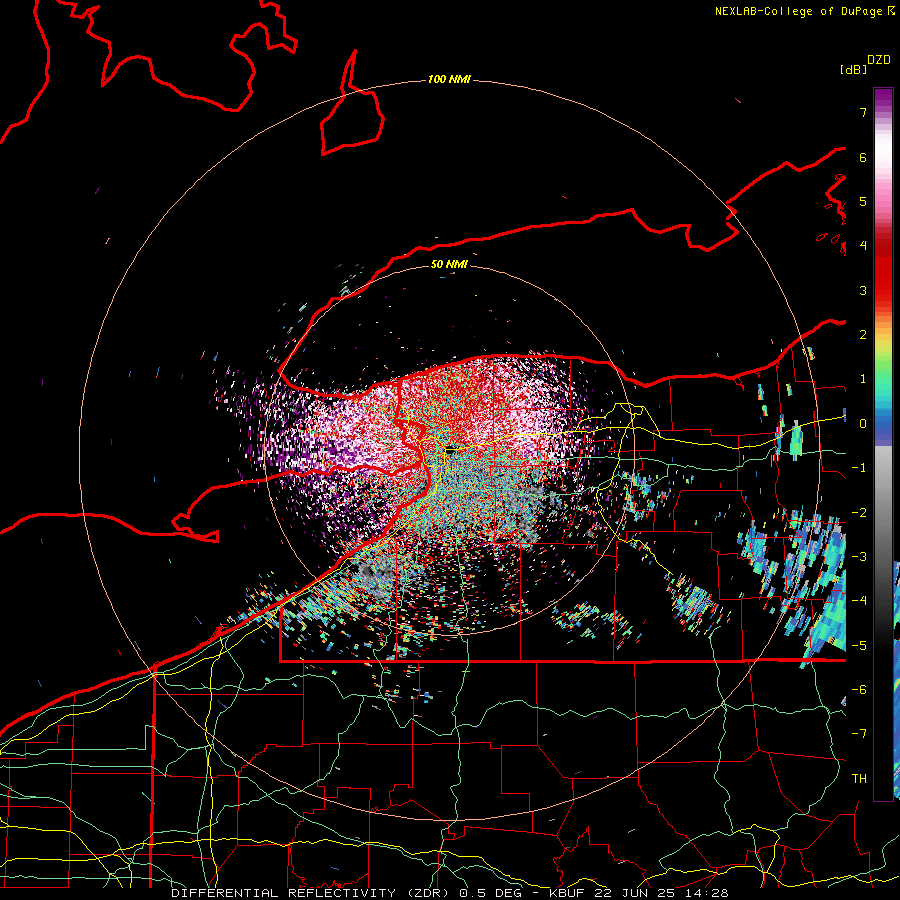Click the DZD legend title
The height and width of the screenshot is (900, 900).
[x=879, y=60]
